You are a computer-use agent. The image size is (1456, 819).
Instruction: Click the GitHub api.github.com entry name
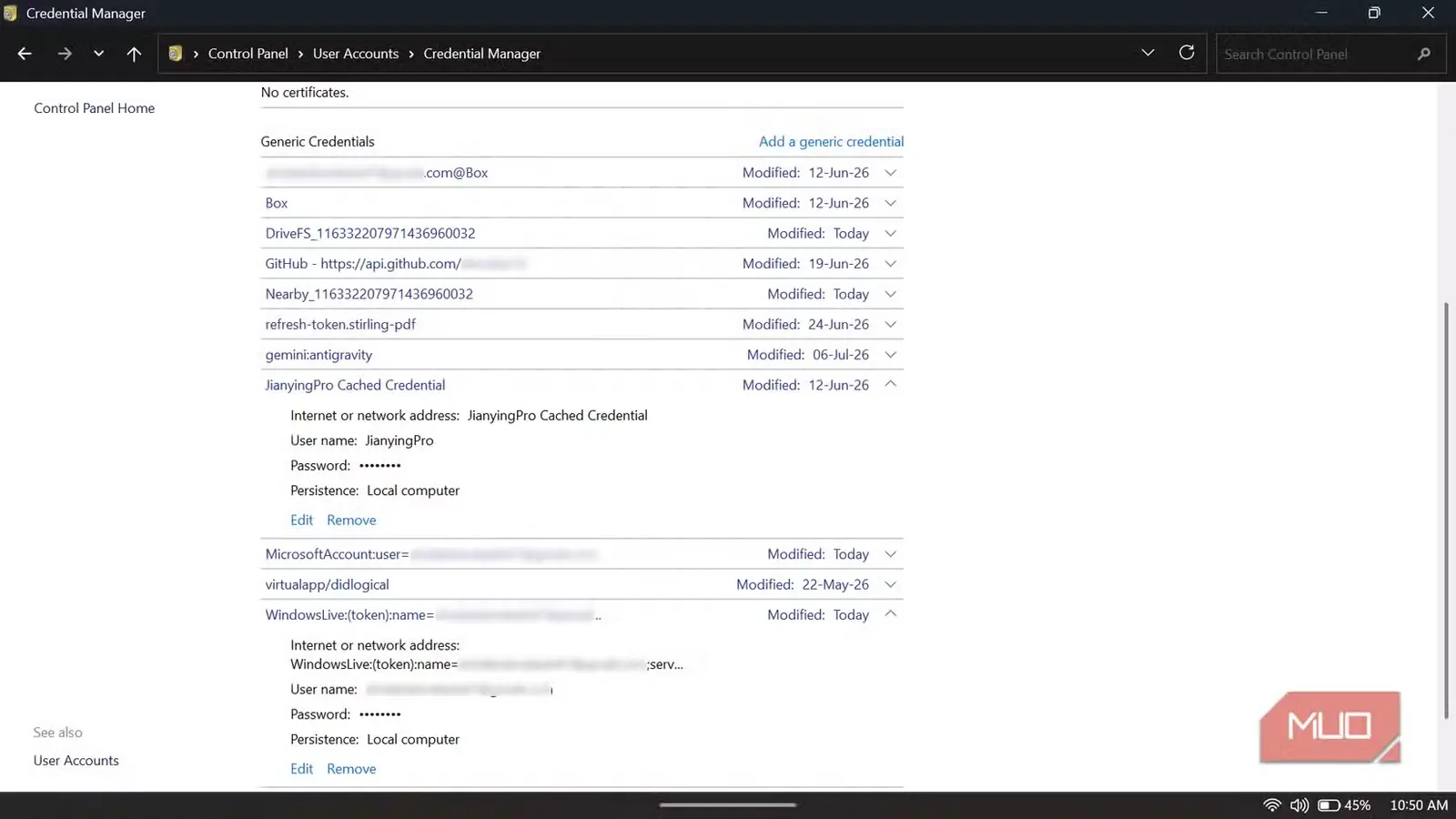coord(396,264)
